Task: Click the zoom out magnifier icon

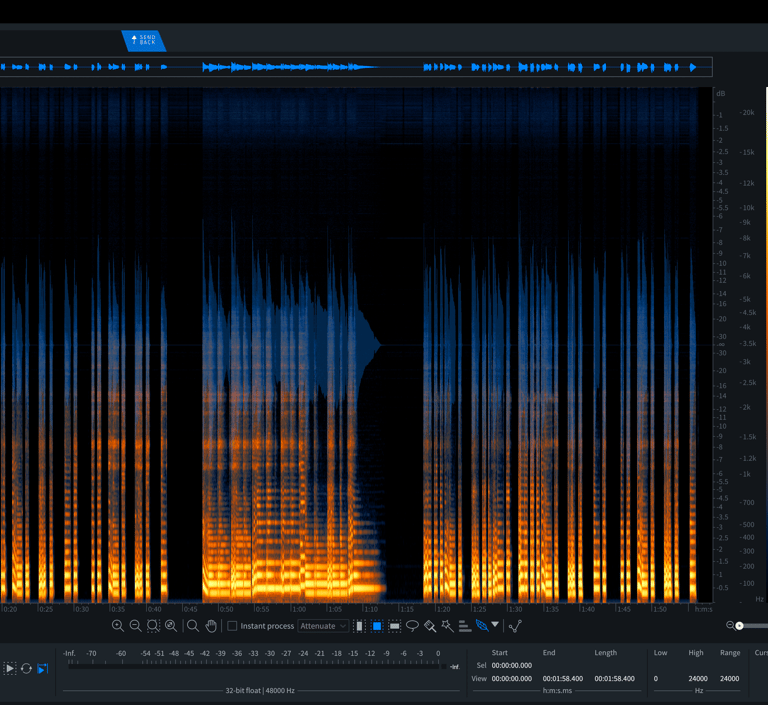Action: 135,626
